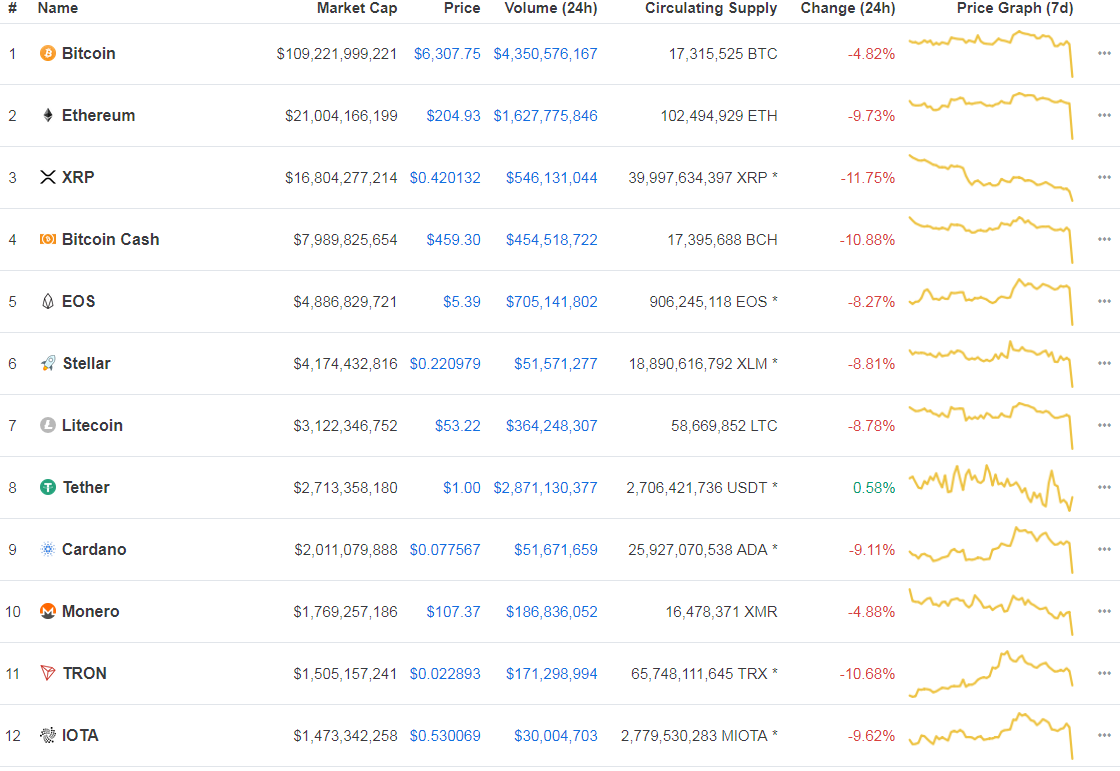Image resolution: width=1120 pixels, height=771 pixels.
Task: Open the more options menu for Stellar
Action: 1104,363
